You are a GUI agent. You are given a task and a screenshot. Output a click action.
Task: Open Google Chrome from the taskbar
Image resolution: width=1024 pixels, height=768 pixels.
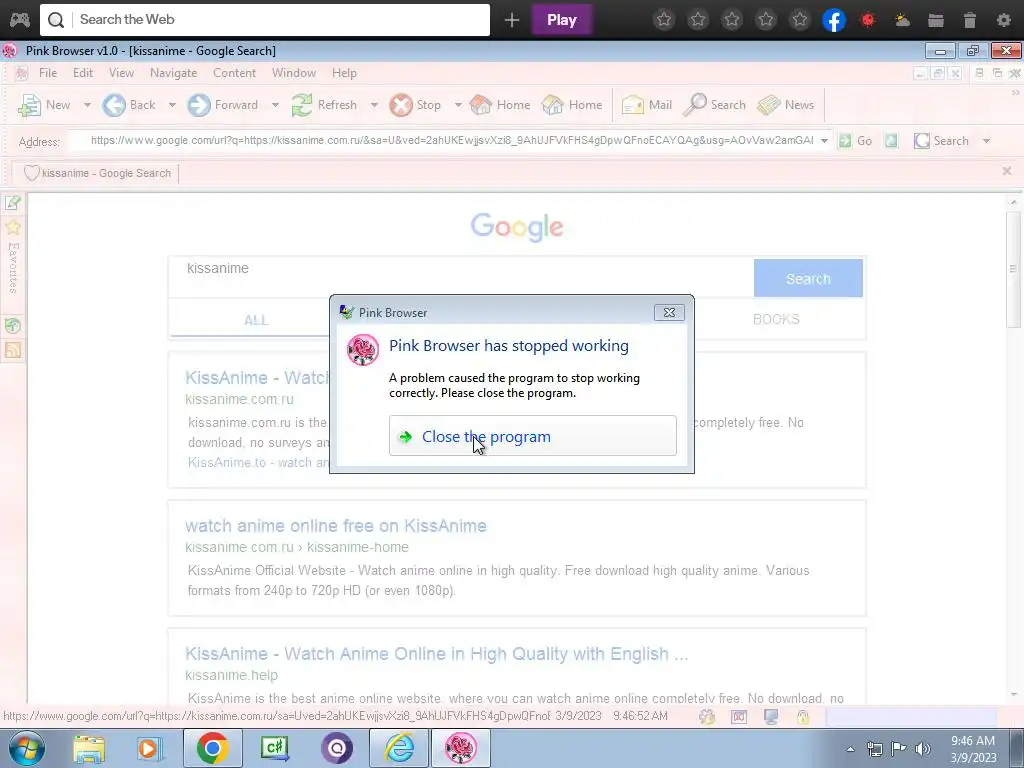(x=212, y=748)
